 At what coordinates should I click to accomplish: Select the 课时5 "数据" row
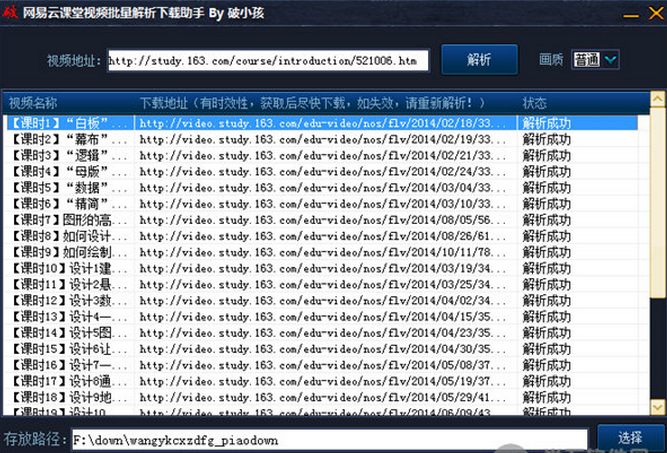(x=68, y=188)
